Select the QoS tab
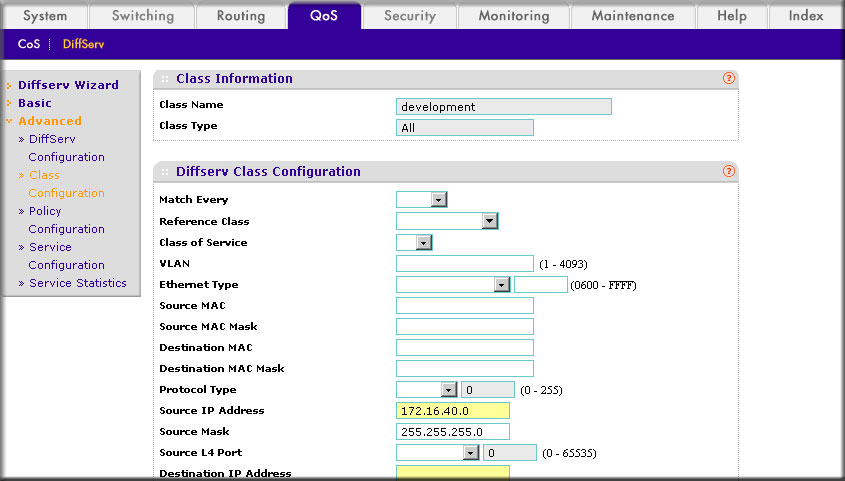Screen dimensions: 845x481 click(x=324, y=16)
